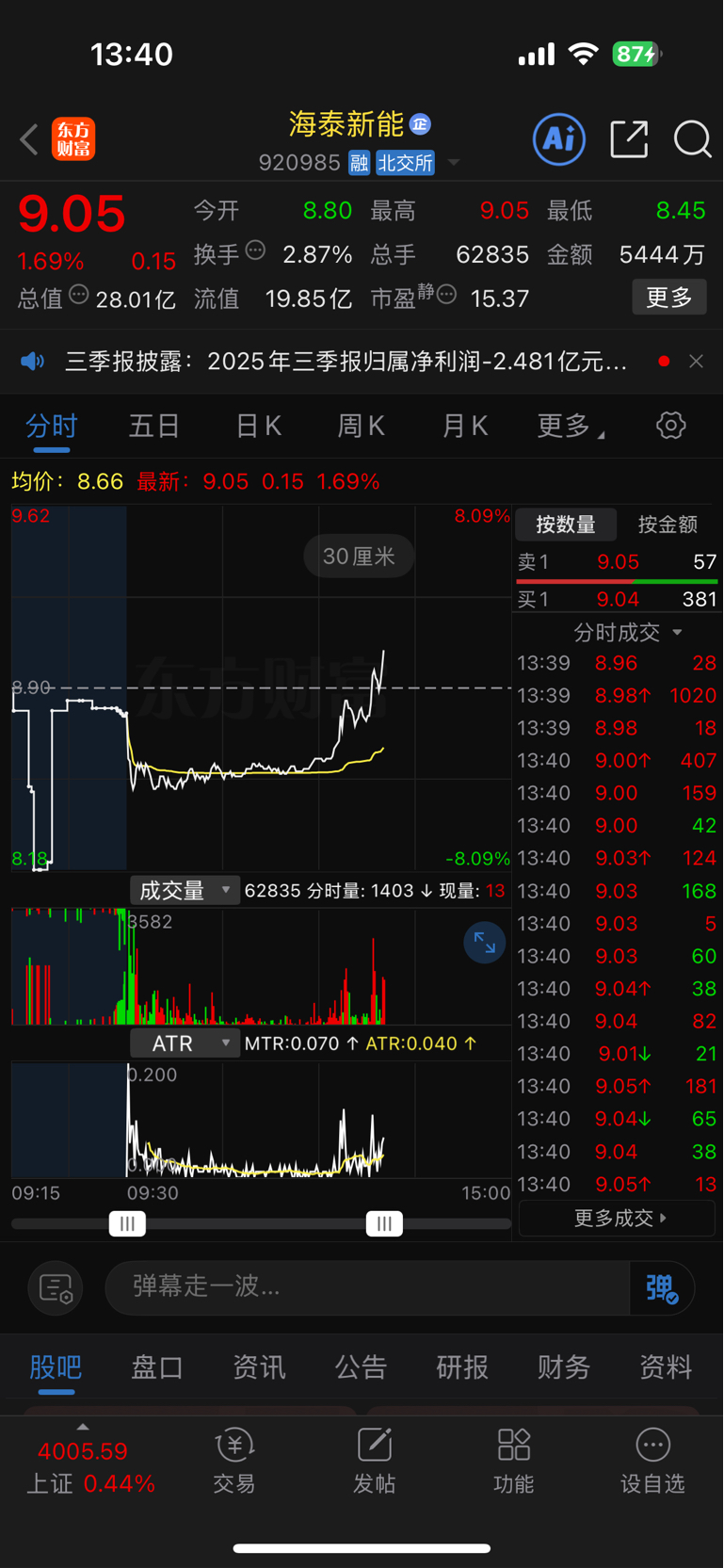This screenshot has height=1568, width=724.
Task: Expand the 分时成交 dropdown
Action: pyautogui.click(x=627, y=632)
